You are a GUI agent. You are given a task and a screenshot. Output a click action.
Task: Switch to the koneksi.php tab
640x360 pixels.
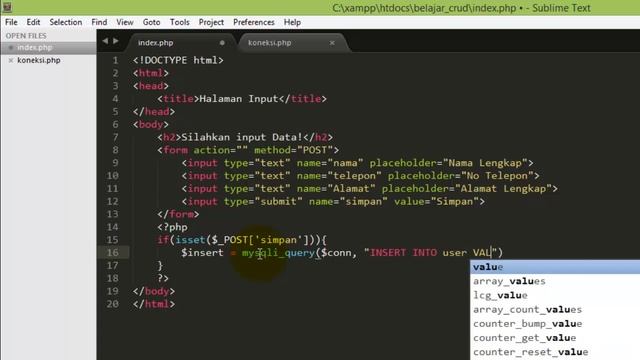[292, 42]
